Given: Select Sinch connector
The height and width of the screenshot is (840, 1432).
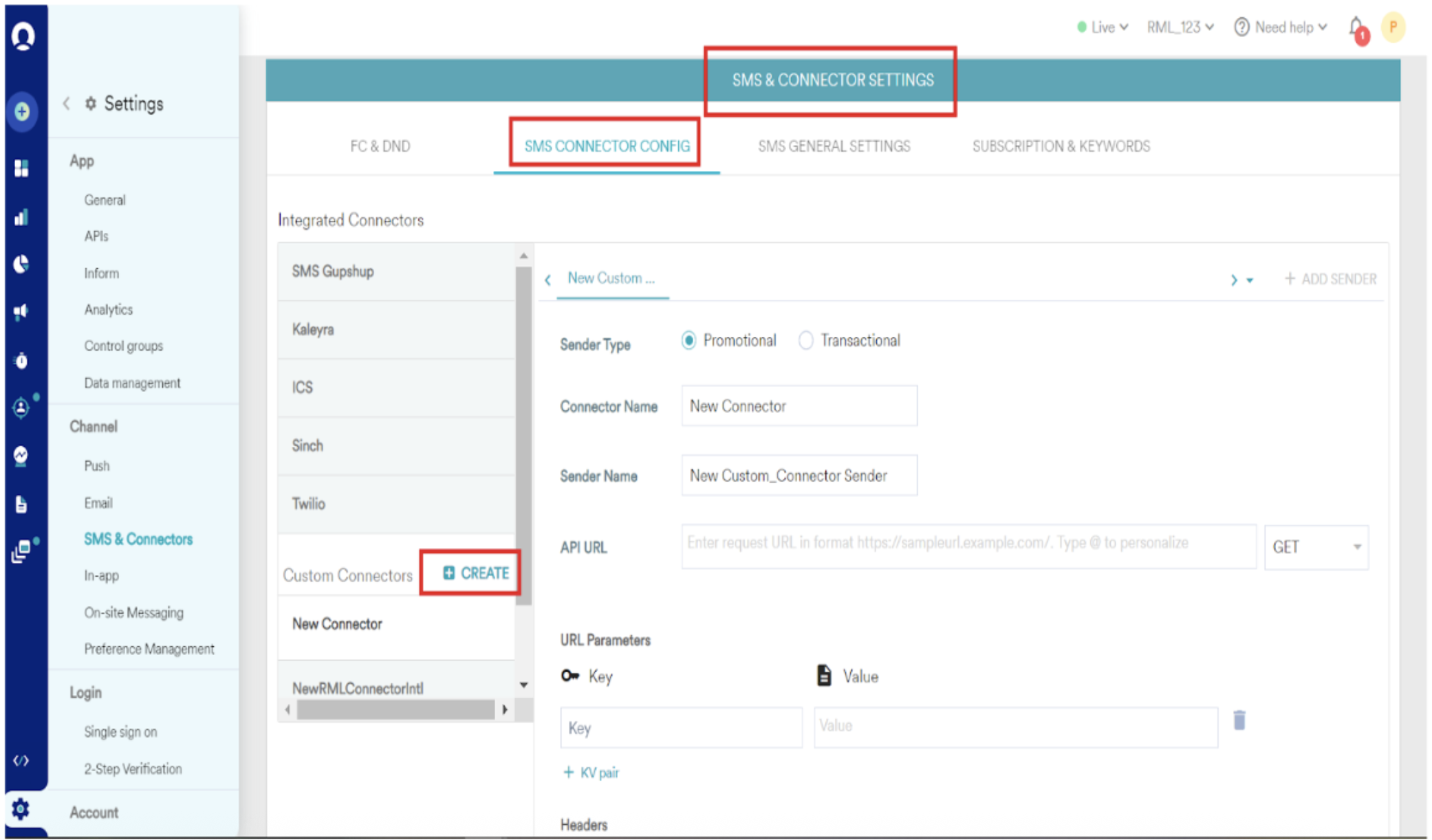Looking at the screenshot, I should coord(396,446).
